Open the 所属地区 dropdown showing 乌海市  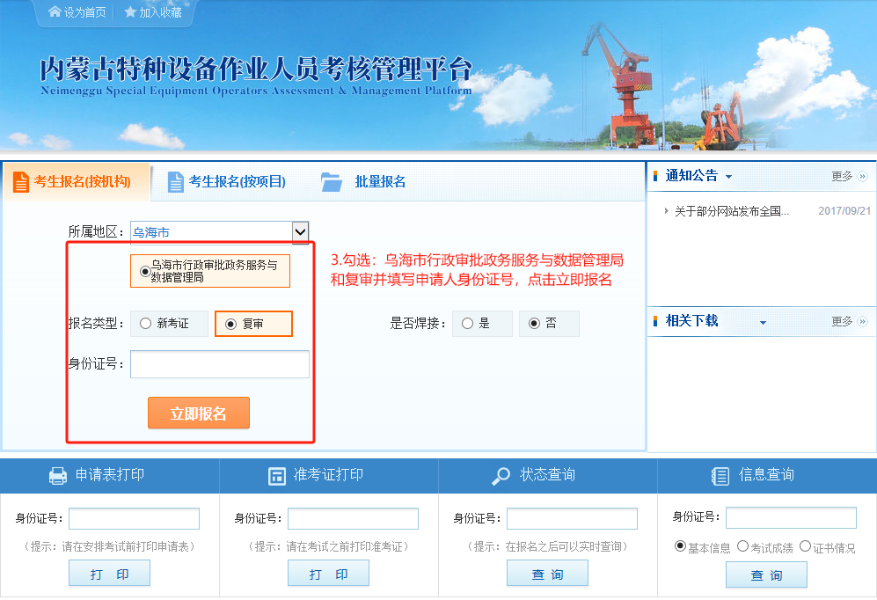click(x=299, y=231)
